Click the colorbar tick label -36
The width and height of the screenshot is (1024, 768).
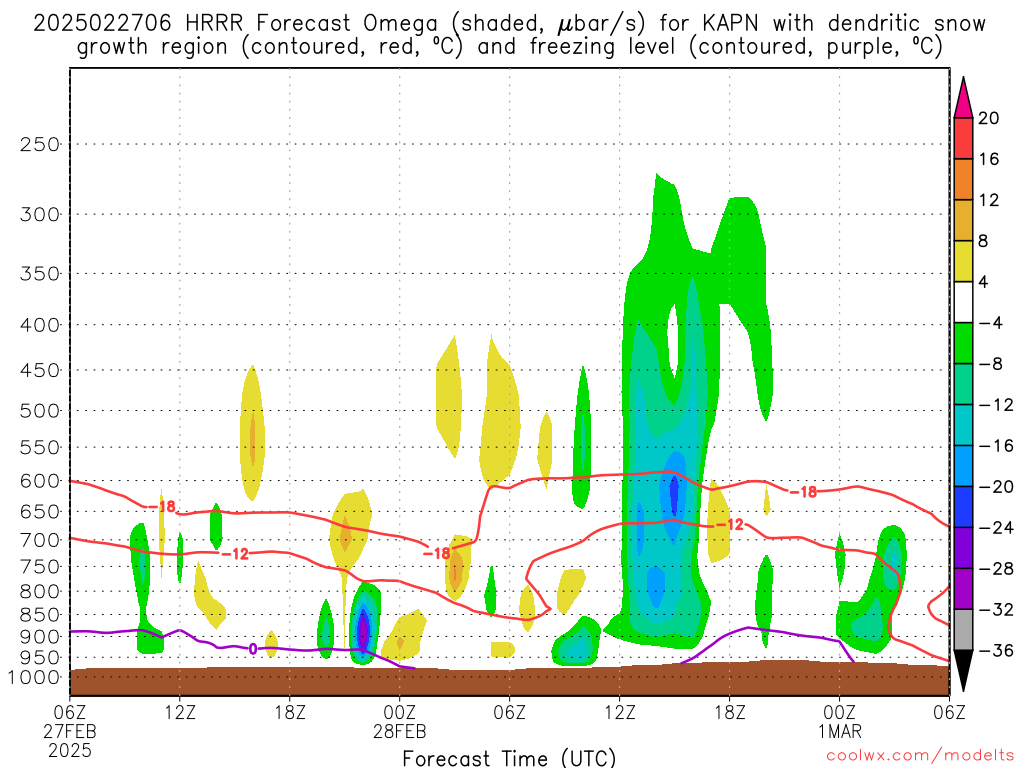[x=995, y=650]
